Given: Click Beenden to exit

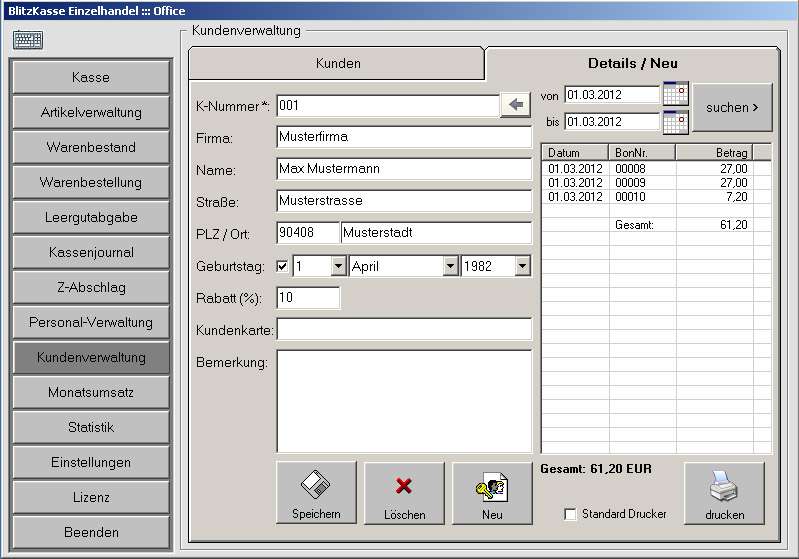Looking at the screenshot, I should click(91, 532).
